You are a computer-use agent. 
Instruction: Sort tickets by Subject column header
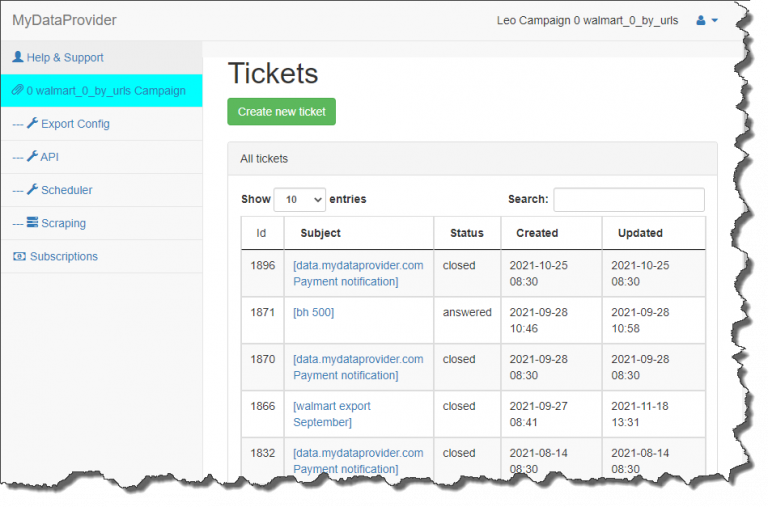320,233
